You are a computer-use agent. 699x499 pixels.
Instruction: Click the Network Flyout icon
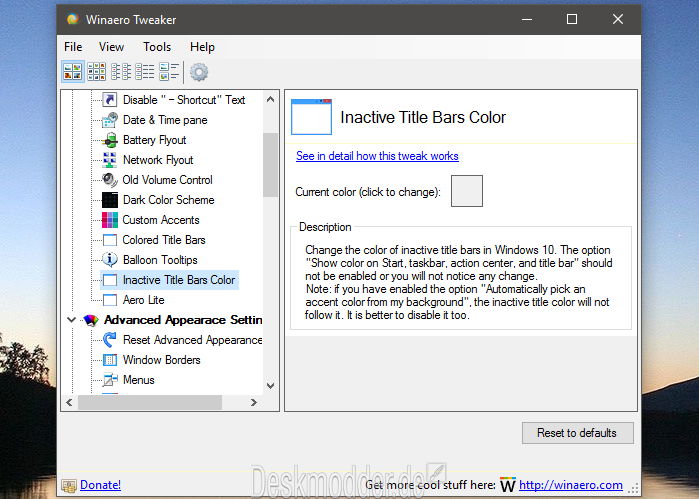(x=110, y=160)
